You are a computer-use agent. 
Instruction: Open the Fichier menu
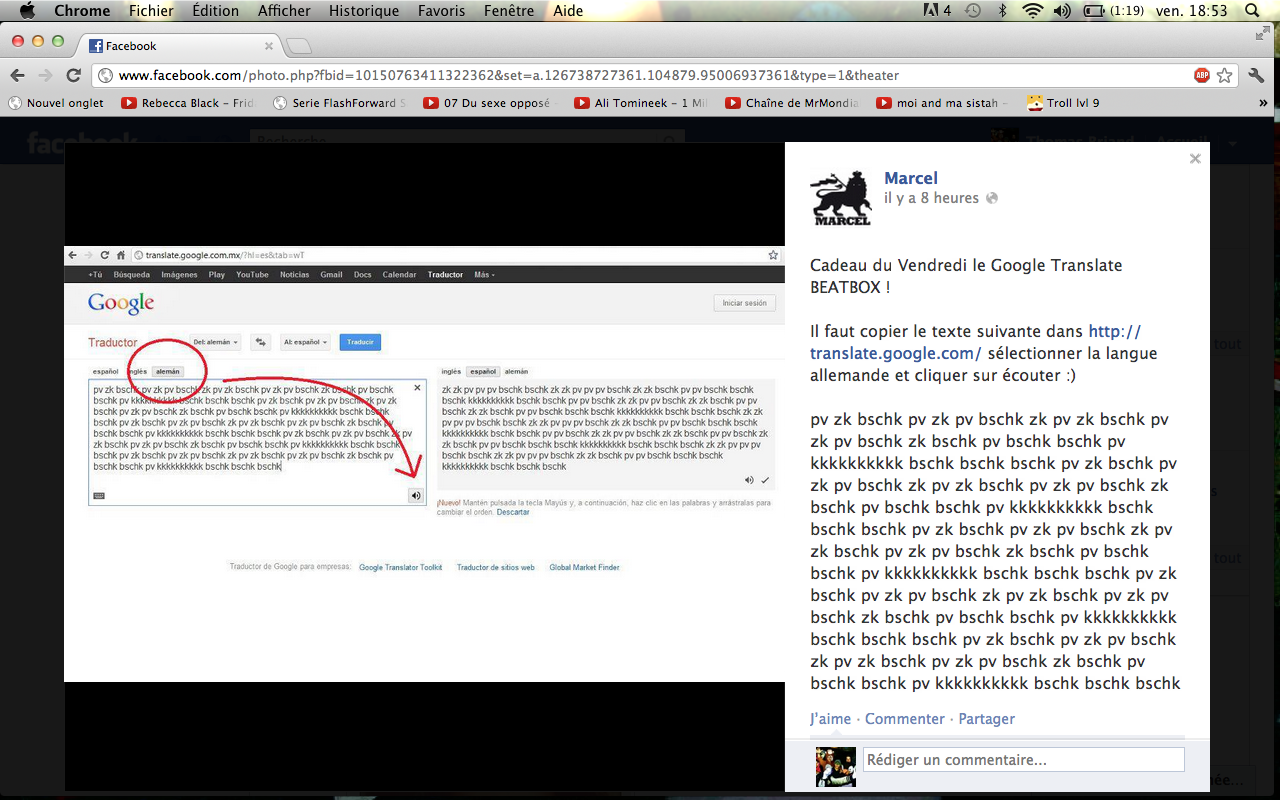pos(151,11)
